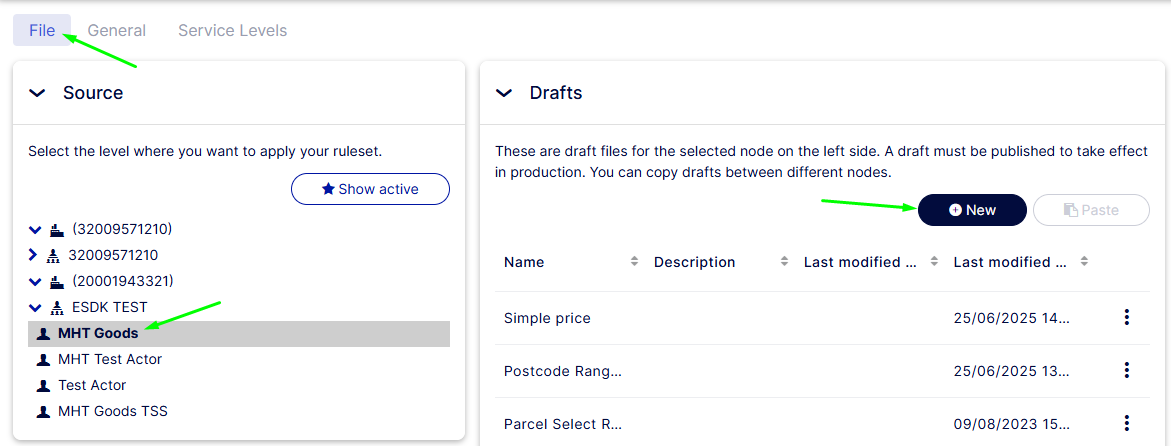Image resolution: width=1171 pixels, height=446 pixels.
Task: Open three-dot menu for Postcode Range draft
Action: coord(1126,371)
